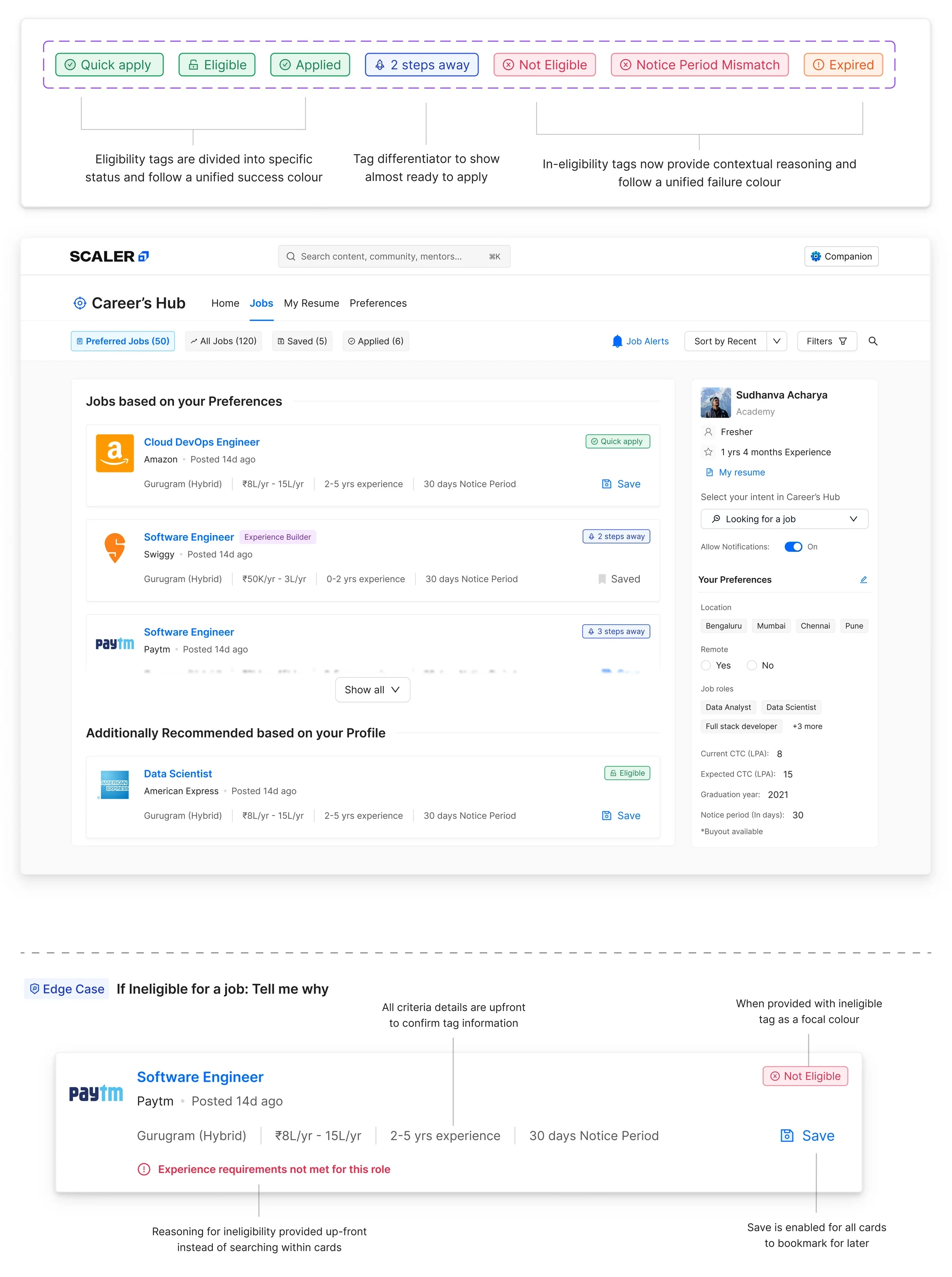
Task: Click Sudhanva Acharya's profile photo
Action: 716,402
